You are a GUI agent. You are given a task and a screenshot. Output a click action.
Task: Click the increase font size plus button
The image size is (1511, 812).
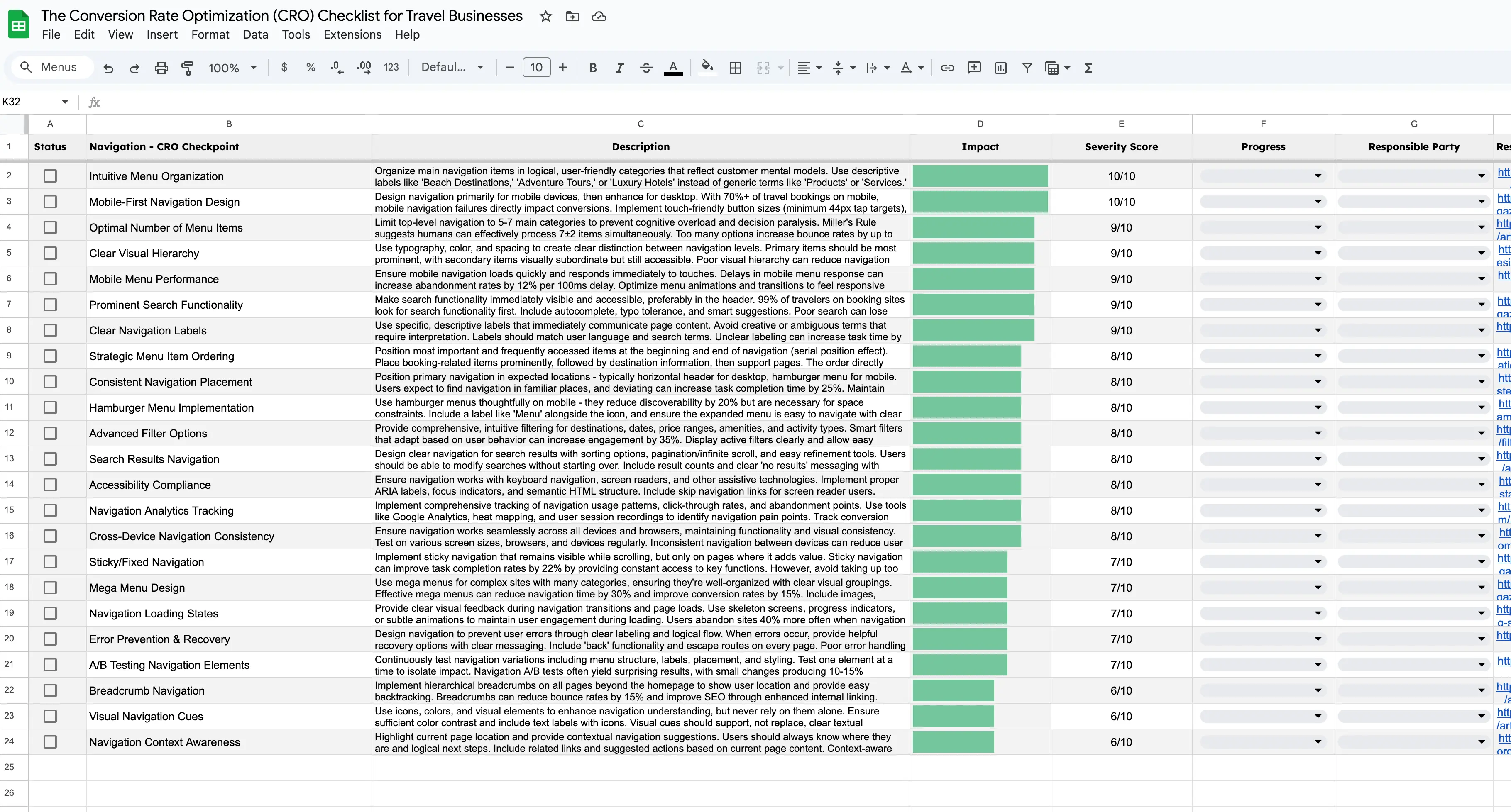[562, 67]
